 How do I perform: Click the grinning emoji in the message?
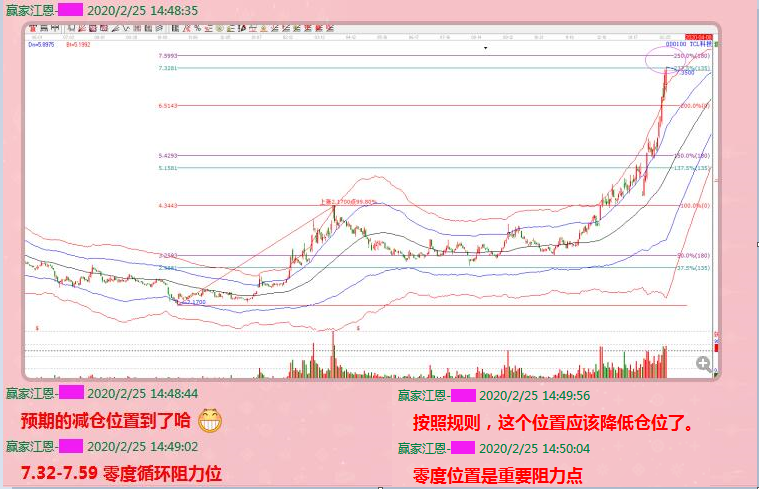(x=207, y=418)
